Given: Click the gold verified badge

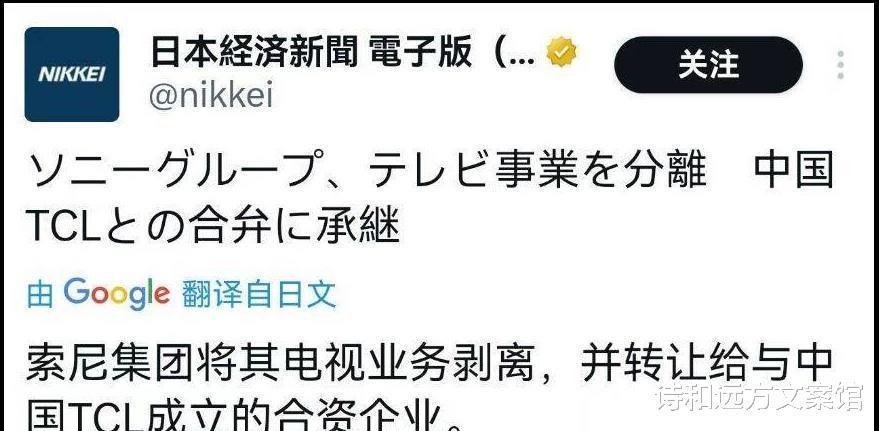Looking at the screenshot, I should [x=561, y=53].
